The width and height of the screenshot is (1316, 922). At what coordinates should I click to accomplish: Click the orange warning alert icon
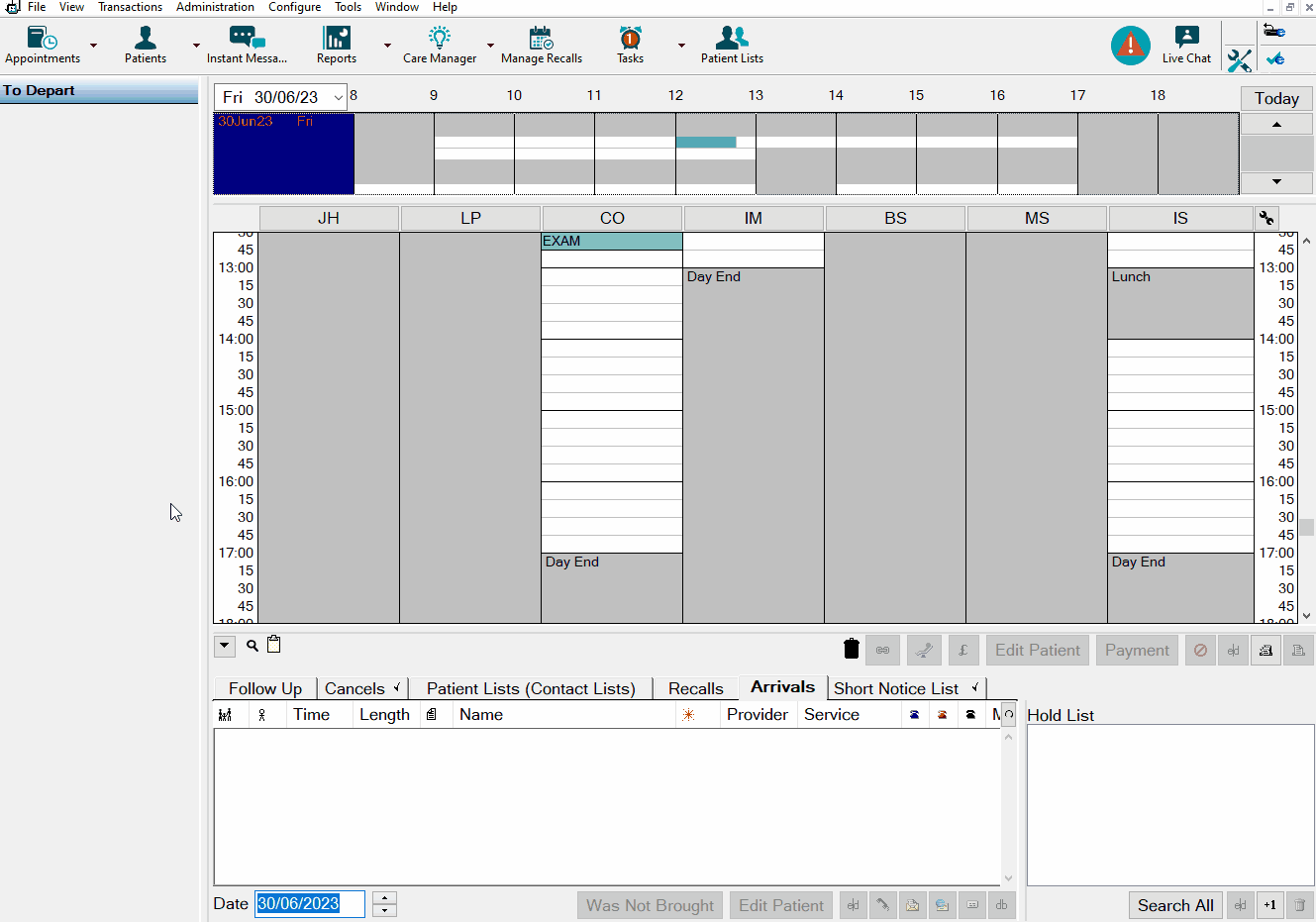click(1130, 46)
